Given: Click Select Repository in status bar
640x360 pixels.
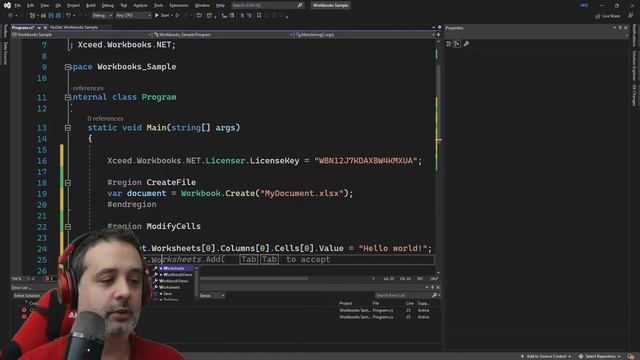Looking at the screenshot, I should (x=600, y=356).
